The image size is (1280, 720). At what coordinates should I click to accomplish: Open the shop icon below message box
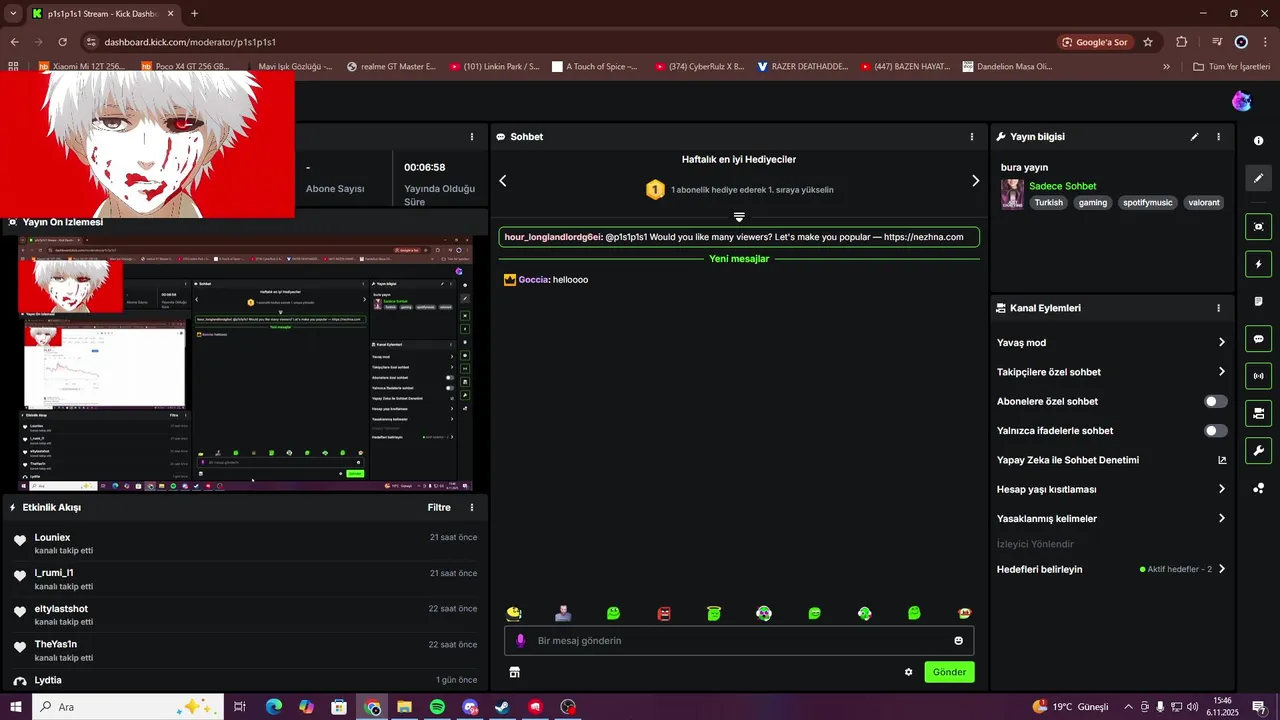(515, 672)
